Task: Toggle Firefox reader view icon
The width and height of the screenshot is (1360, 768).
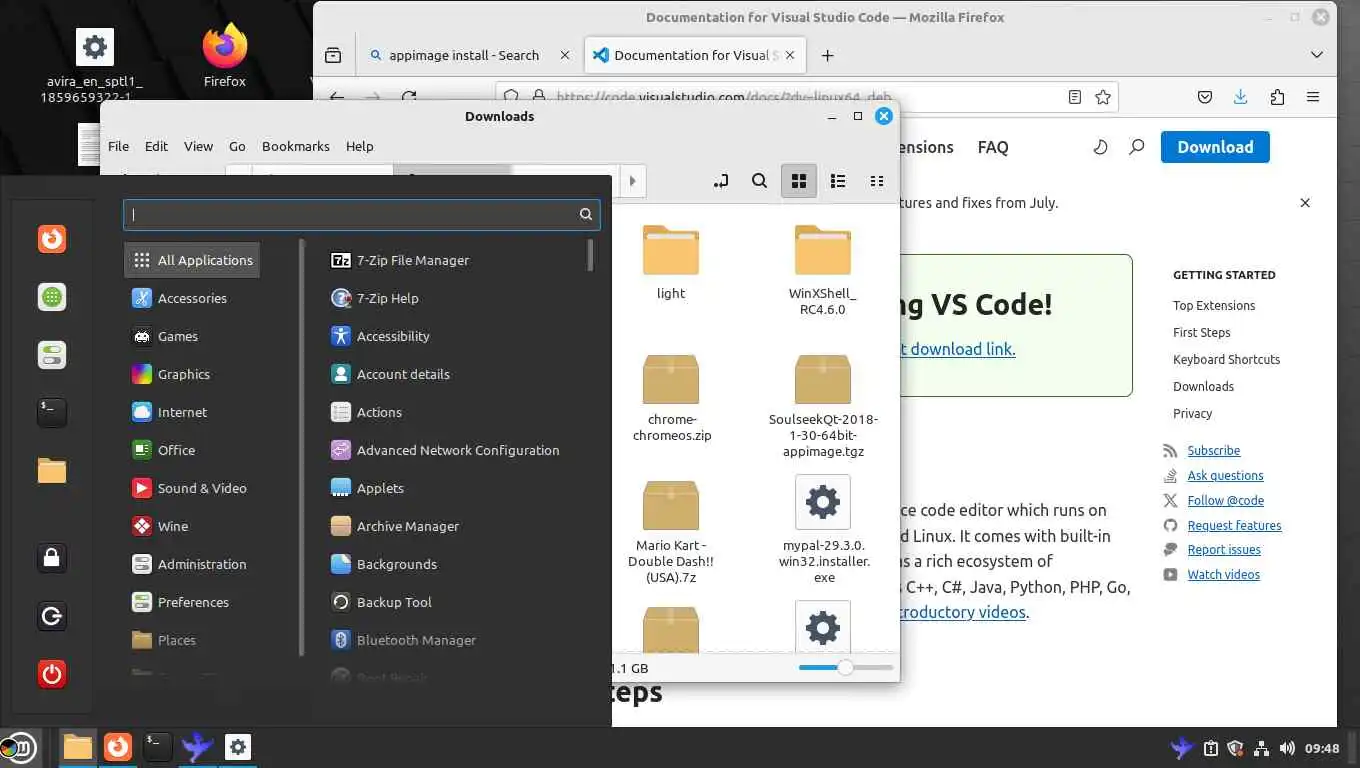Action: pyautogui.click(x=1074, y=97)
